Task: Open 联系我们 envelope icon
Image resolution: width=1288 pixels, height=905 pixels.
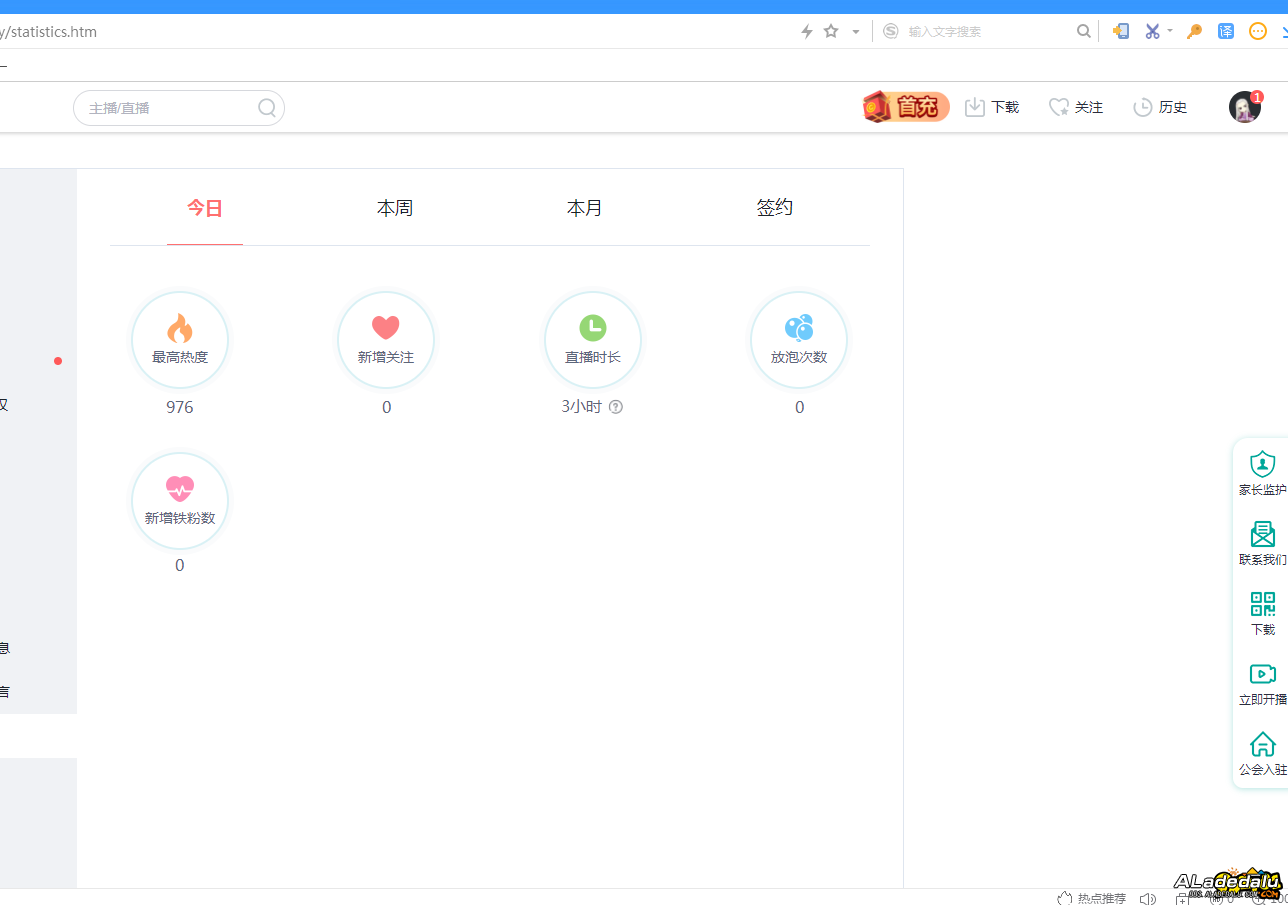Action: 1262,534
